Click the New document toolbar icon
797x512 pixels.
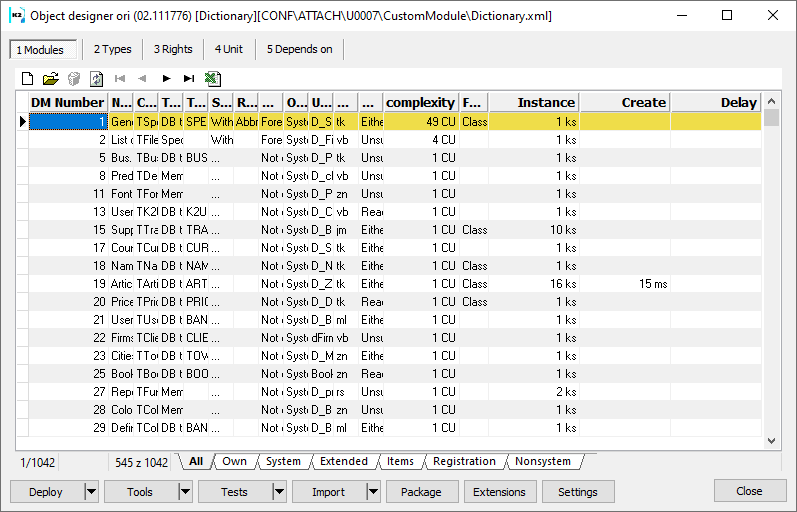27,79
